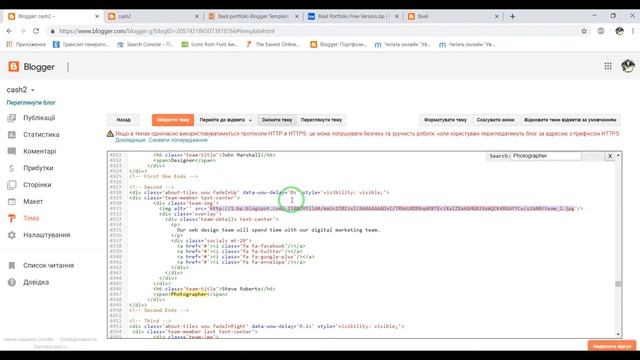Viewport: 640px width, 360px height.
Task: Reload the page with refresh icon
Action: point(36,31)
